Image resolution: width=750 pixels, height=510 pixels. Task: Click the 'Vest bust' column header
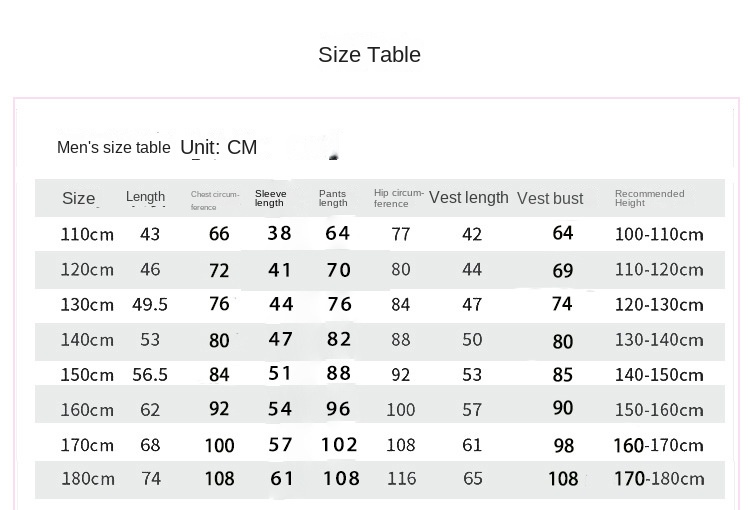pos(550,198)
